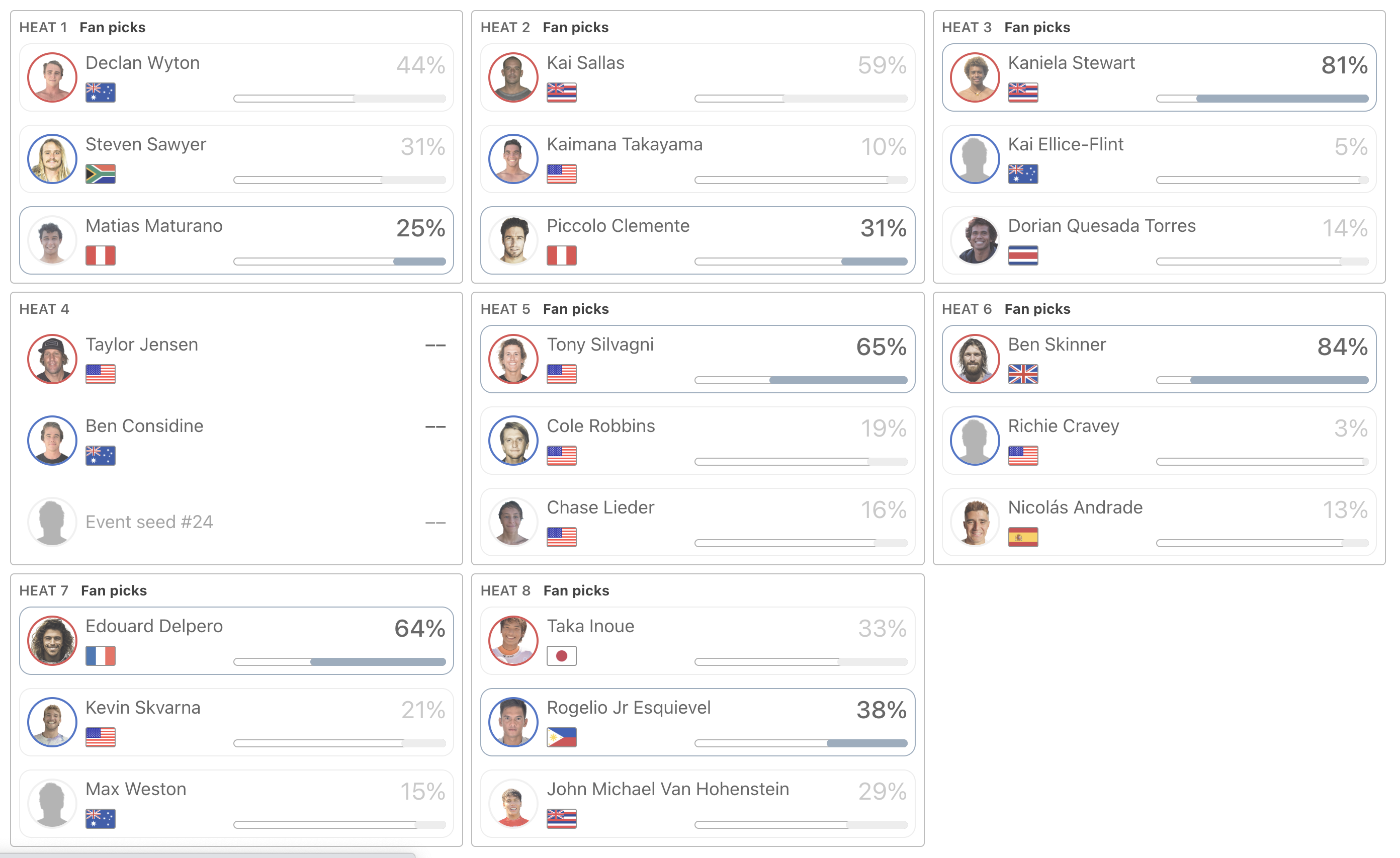Click Heat 1 Fan picks label
This screenshot has width=1400, height=858.
point(113,27)
